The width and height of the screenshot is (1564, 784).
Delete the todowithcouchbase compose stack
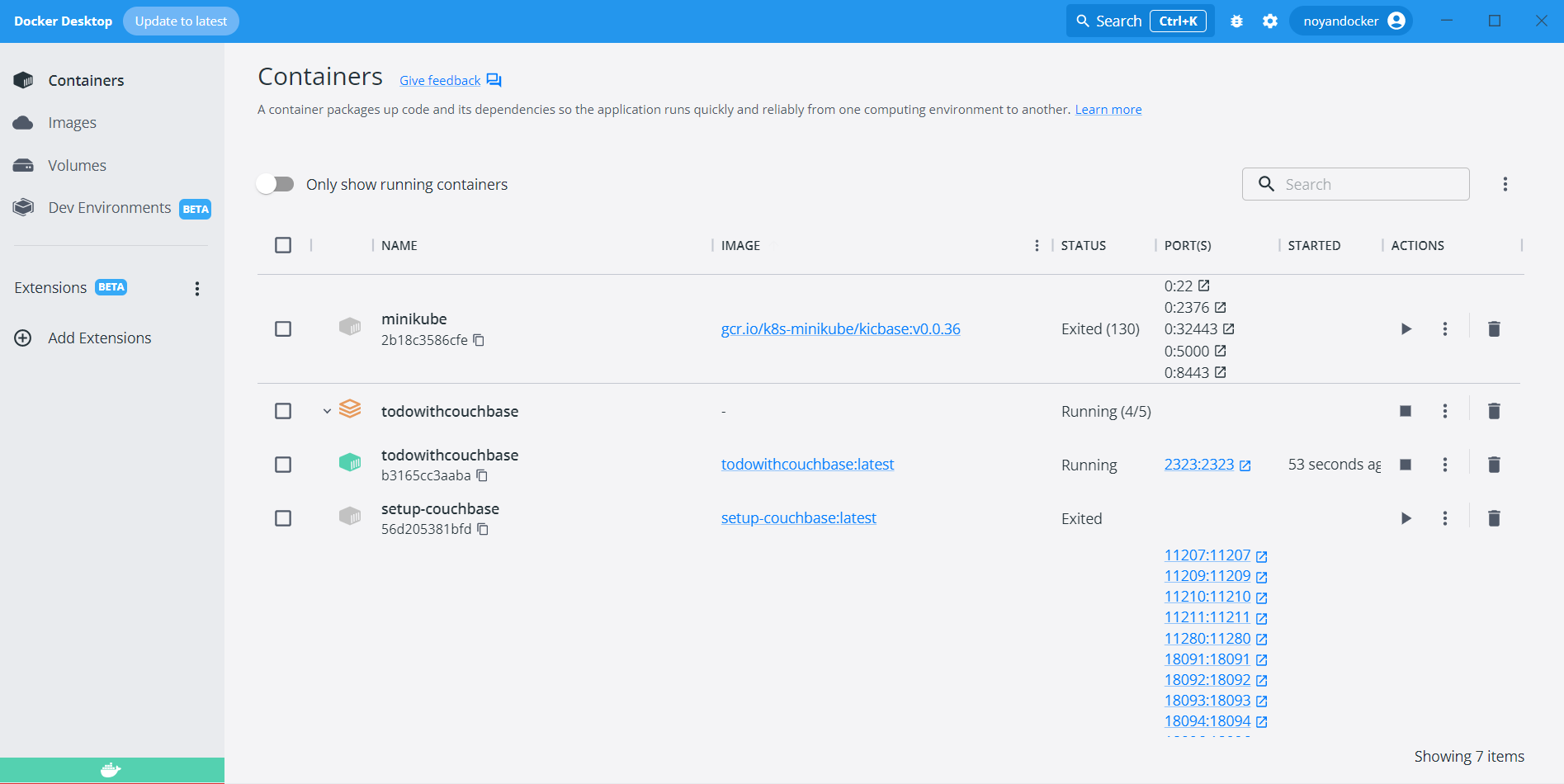pyautogui.click(x=1494, y=411)
